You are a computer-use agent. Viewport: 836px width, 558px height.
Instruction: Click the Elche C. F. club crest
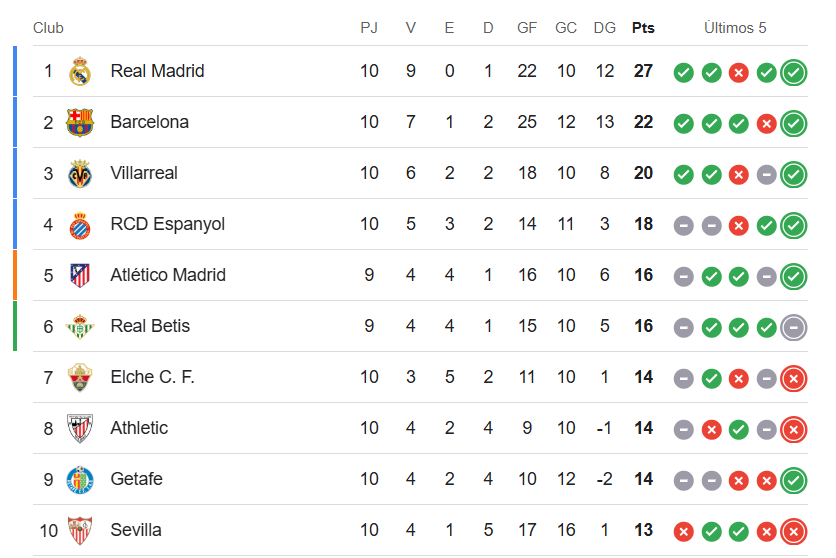coord(80,377)
